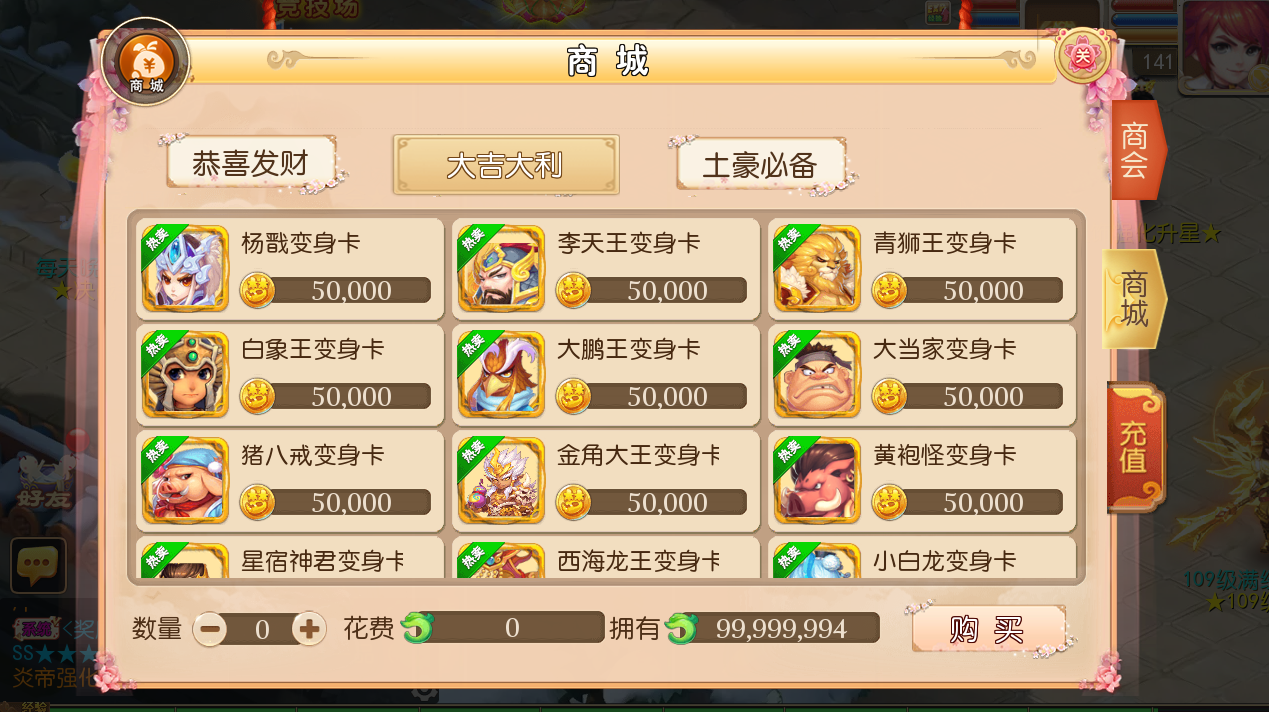Choose the 大当家变身卡 portrait icon
Image resolution: width=1269 pixels, height=712 pixels.
point(817,375)
